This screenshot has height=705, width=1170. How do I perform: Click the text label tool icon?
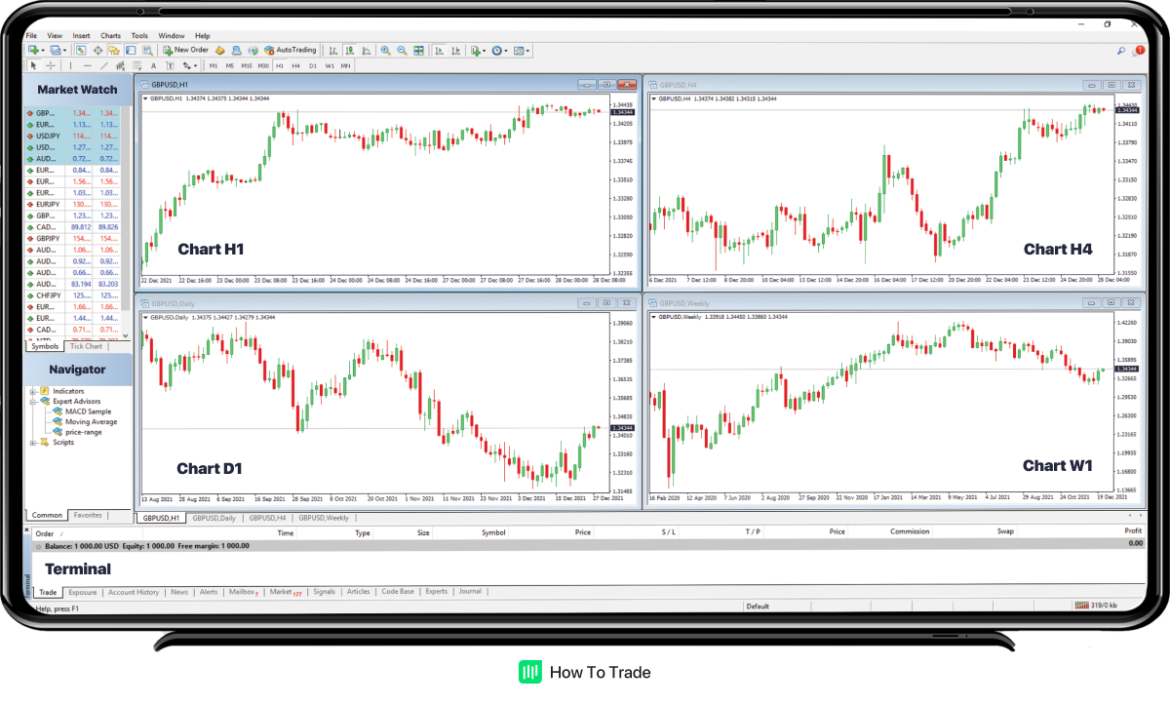pos(170,64)
